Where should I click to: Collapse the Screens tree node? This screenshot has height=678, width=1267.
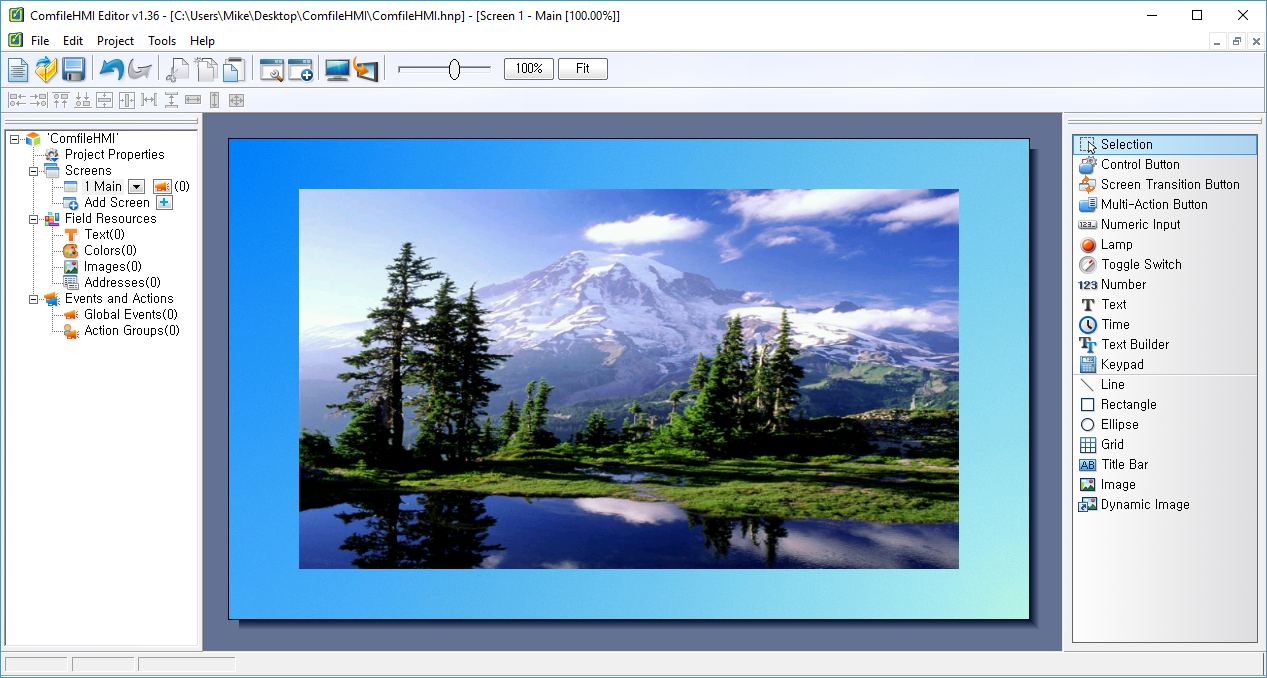(x=33, y=171)
